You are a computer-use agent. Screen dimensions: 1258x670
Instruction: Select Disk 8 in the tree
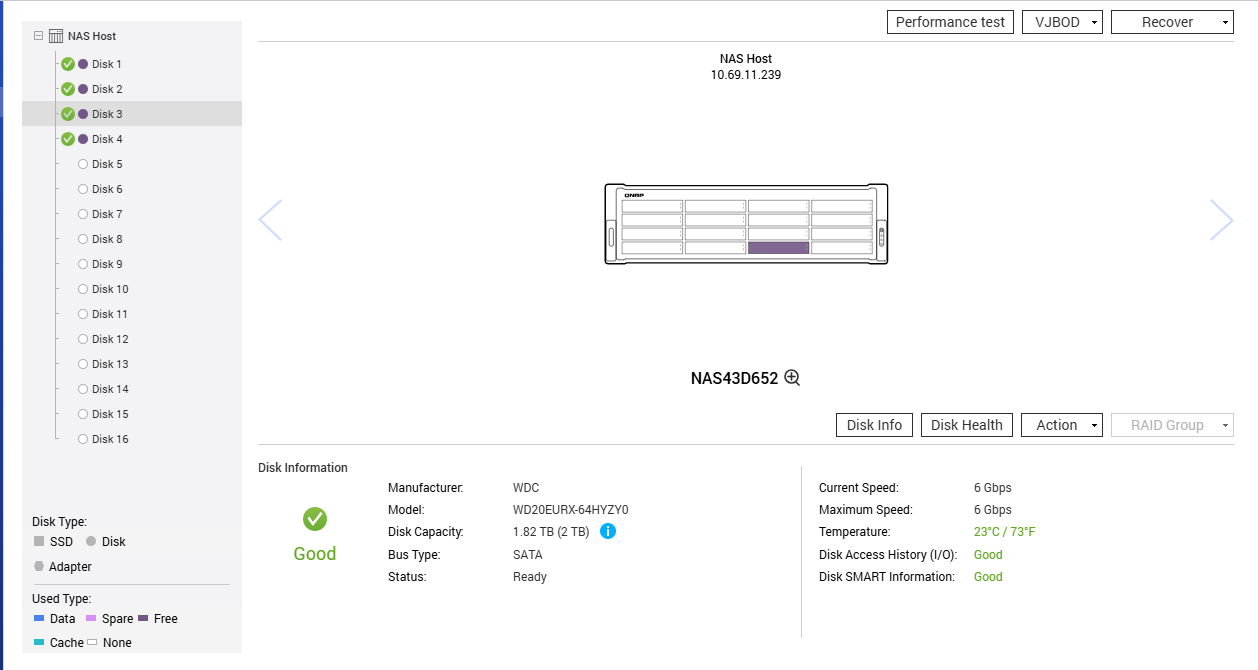coord(107,239)
